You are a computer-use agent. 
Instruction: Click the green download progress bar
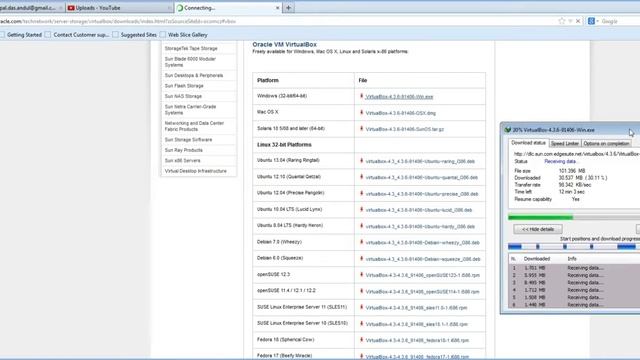tap(574, 217)
